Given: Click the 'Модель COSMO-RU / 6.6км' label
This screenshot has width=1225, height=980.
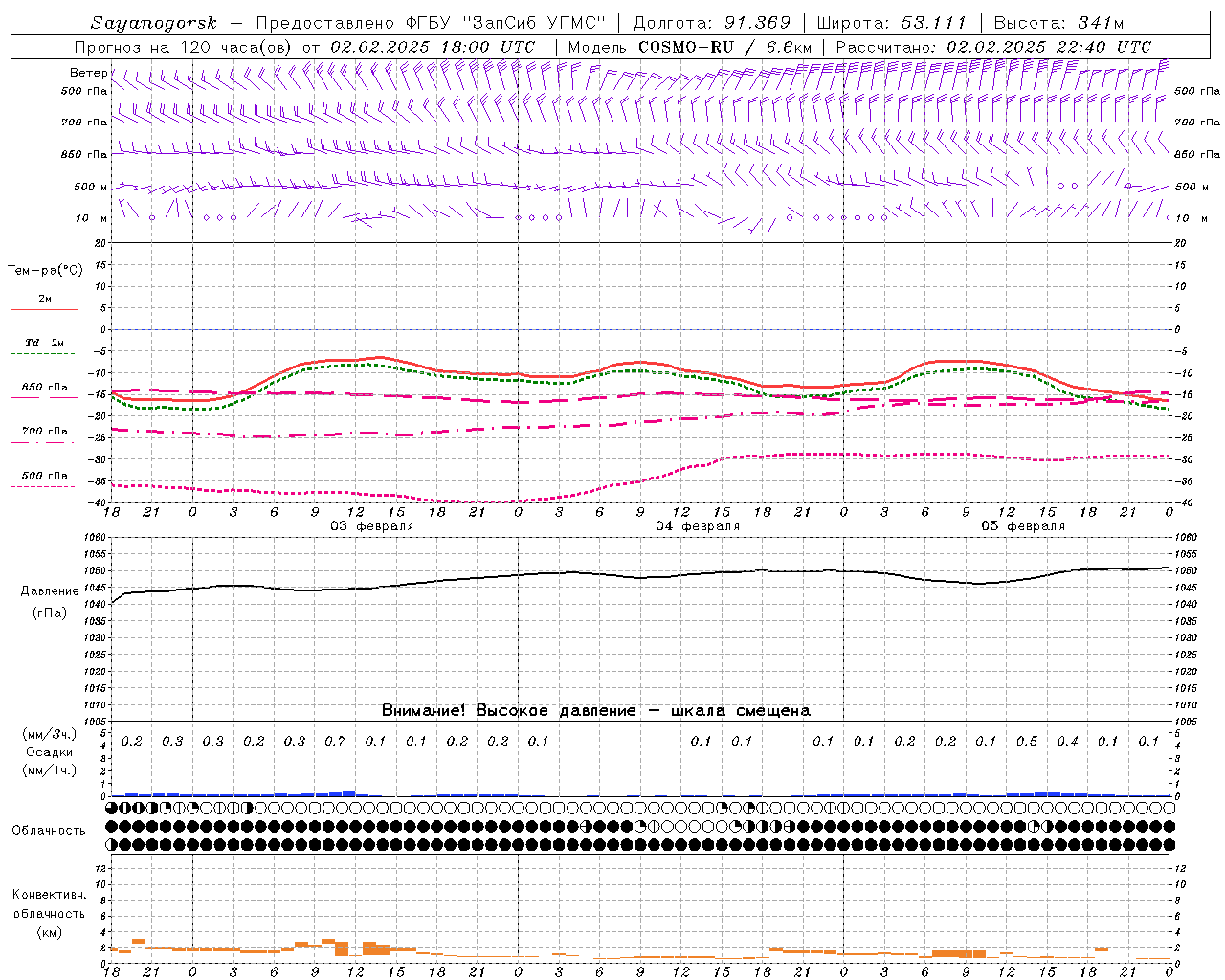Looking at the screenshot, I should pyautogui.click(x=690, y=47).
